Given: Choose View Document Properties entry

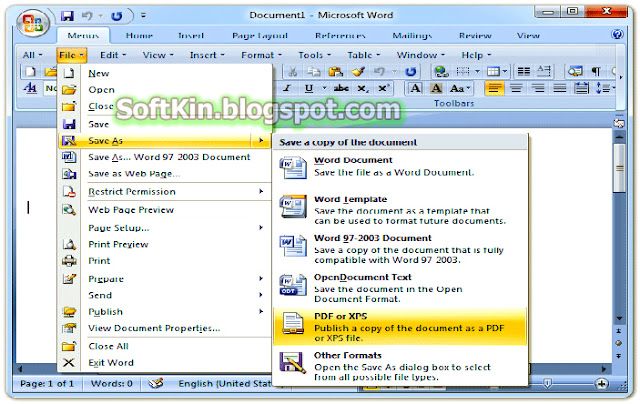Looking at the screenshot, I should coord(165,328).
